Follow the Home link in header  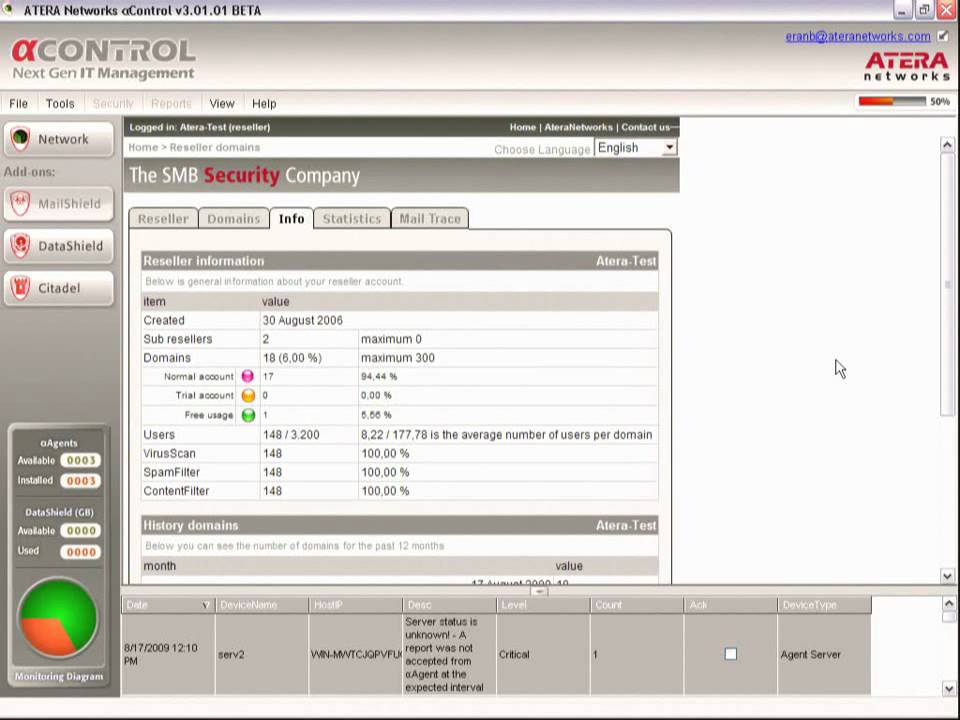[522, 127]
